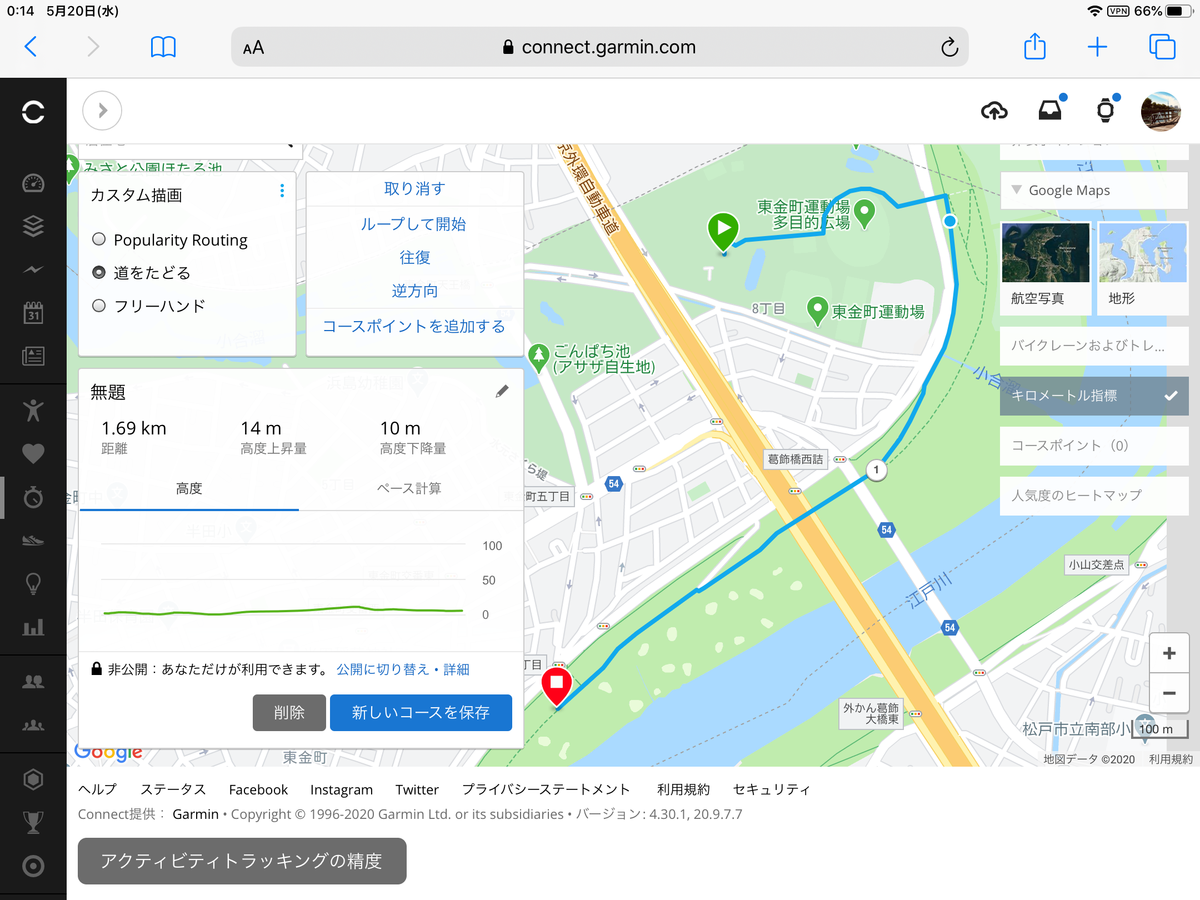
Task: Toggle キロメートル指標 checkmark option
Action: pyautogui.click(x=1094, y=396)
